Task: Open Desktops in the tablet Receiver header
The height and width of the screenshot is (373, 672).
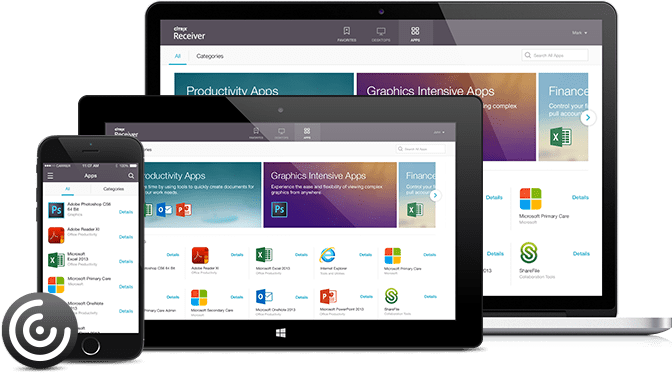Action: tap(282, 133)
